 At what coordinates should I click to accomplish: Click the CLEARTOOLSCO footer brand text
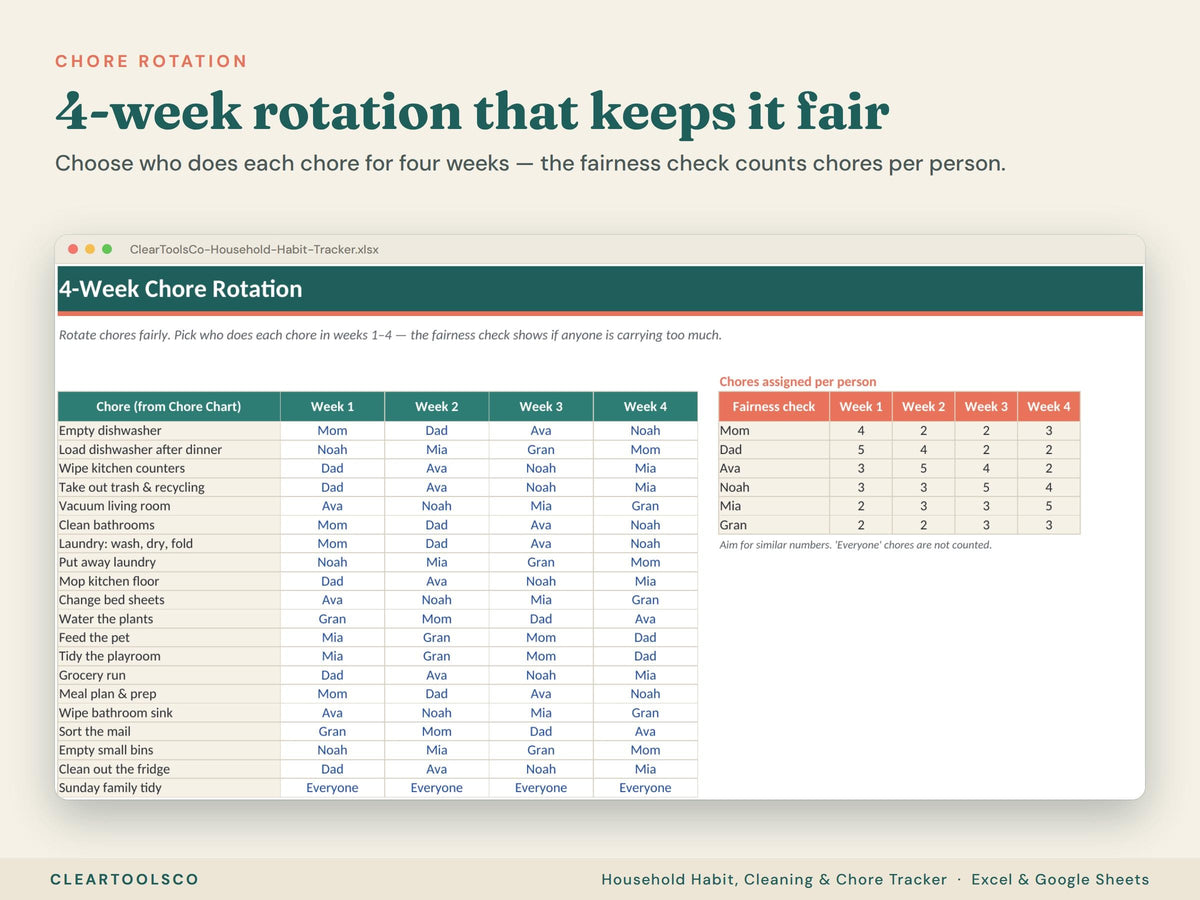(x=125, y=880)
